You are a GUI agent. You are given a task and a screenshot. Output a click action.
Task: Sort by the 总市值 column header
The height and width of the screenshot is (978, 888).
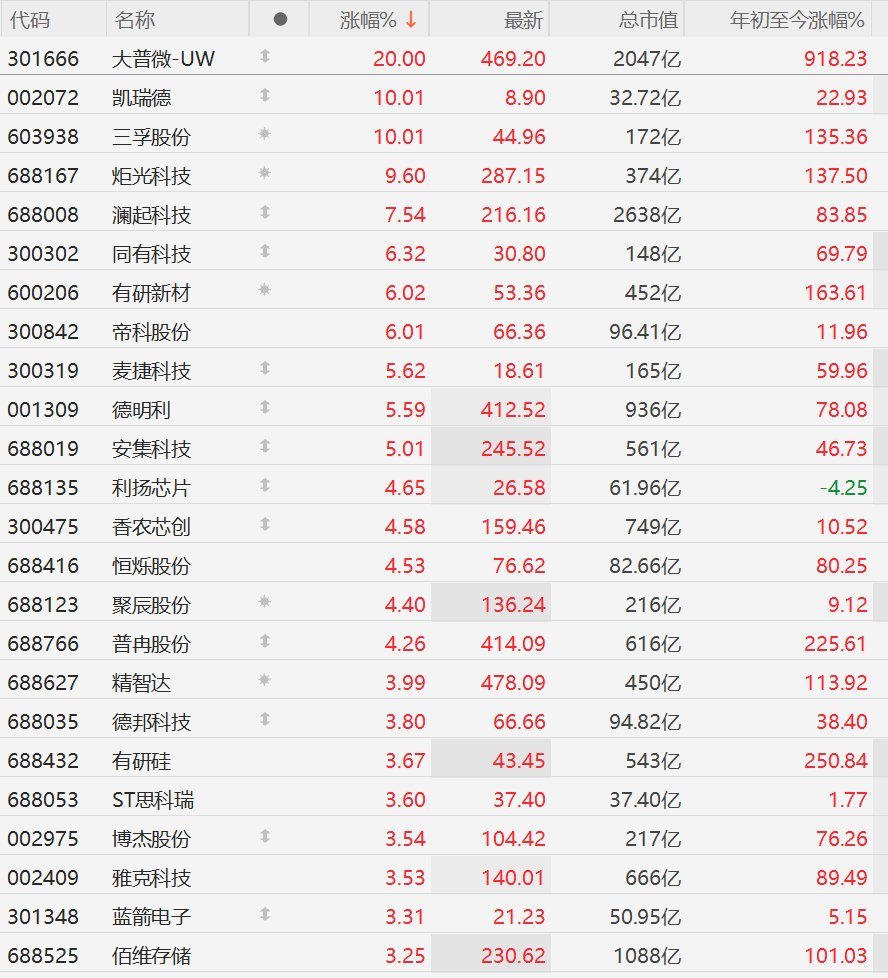click(648, 20)
